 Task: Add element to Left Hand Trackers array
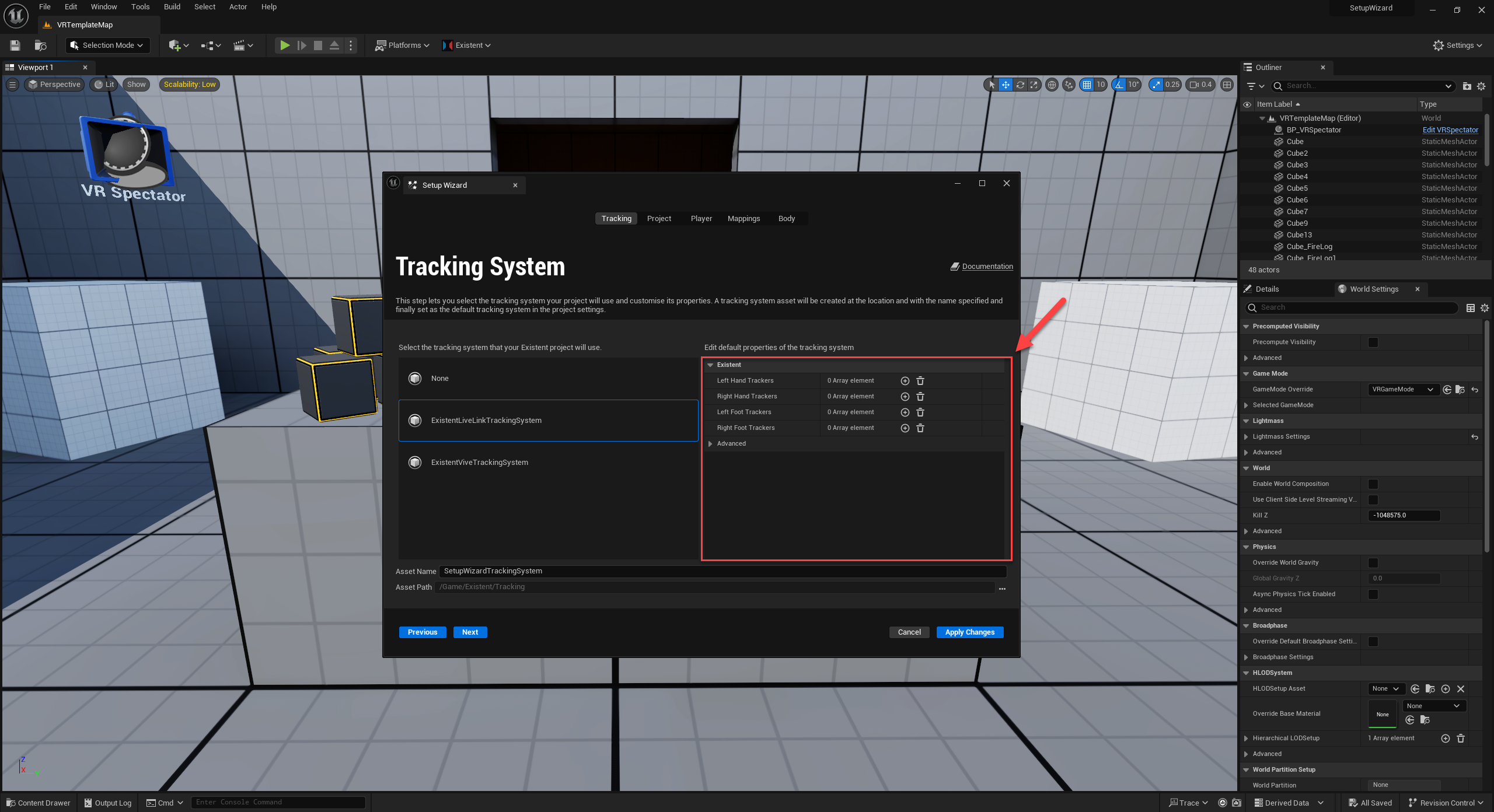(x=905, y=380)
